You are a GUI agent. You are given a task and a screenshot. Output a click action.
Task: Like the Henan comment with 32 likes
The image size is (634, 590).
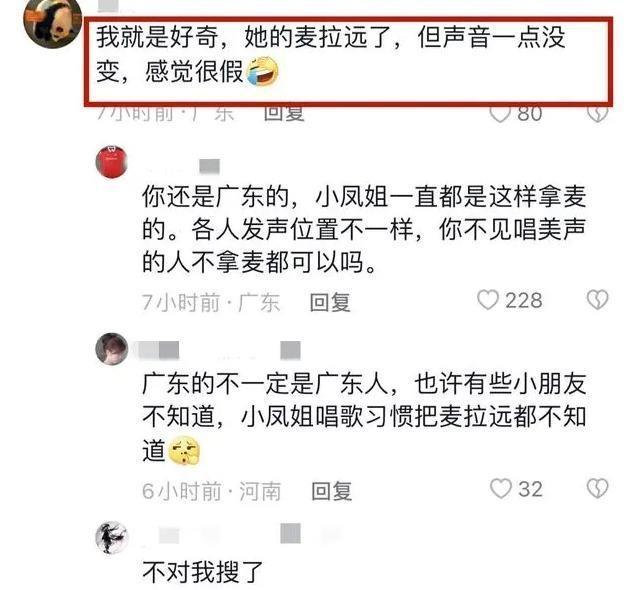tap(501, 488)
